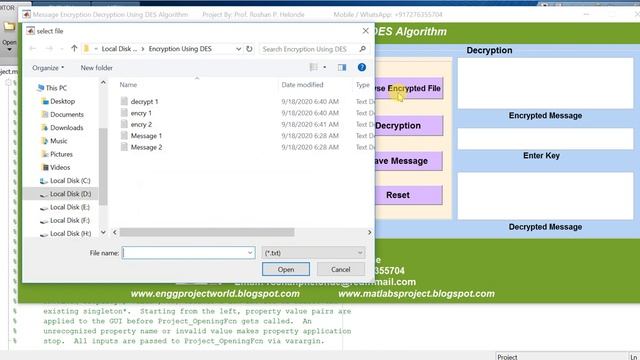Image resolution: width=640 pixels, height=360 pixels.
Task: Click the Decryption button in DES window
Action: coord(409,125)
